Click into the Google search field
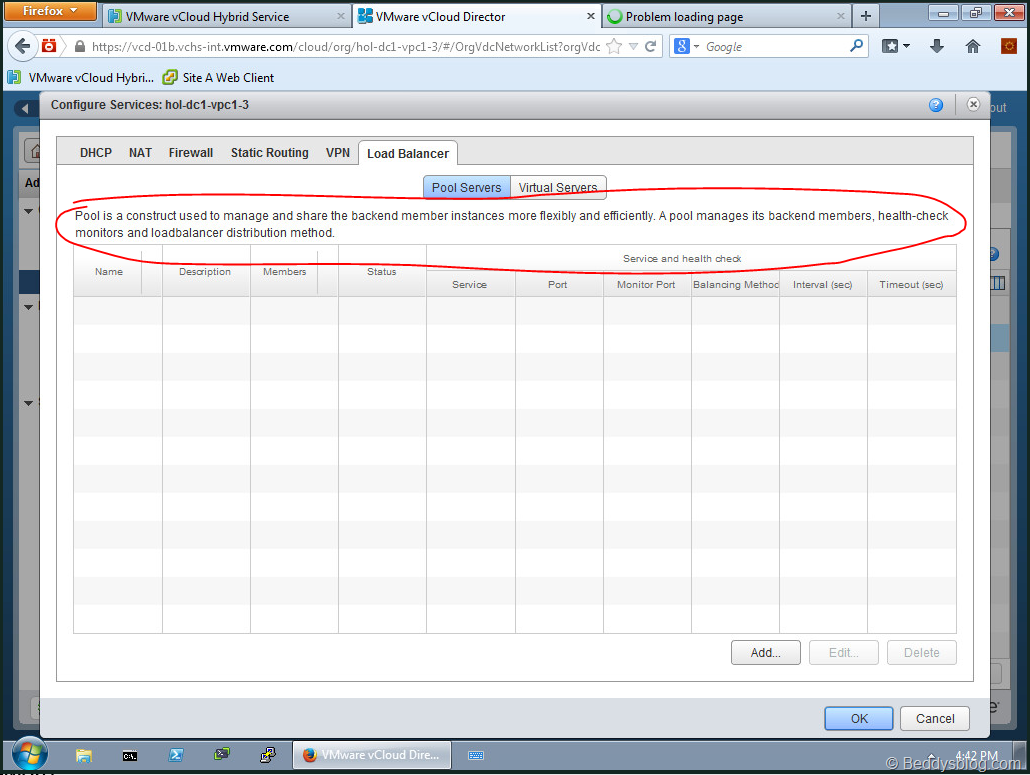The height and width of the screenshot is (775, 1030). [775, 47]
